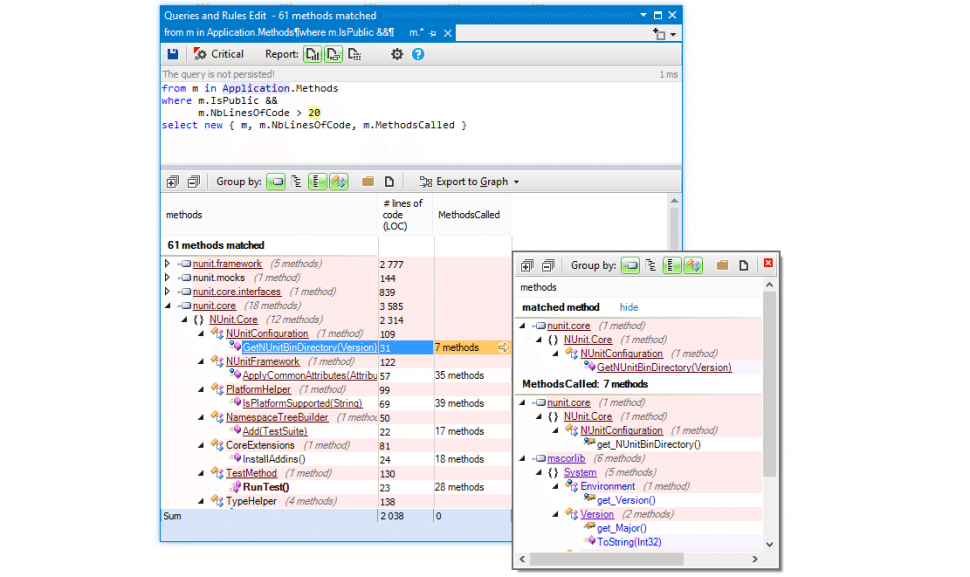Click the briefcase icon in popup panel toolbar
The height and width of the screenshot is (577, 970).
click(723, 266)
